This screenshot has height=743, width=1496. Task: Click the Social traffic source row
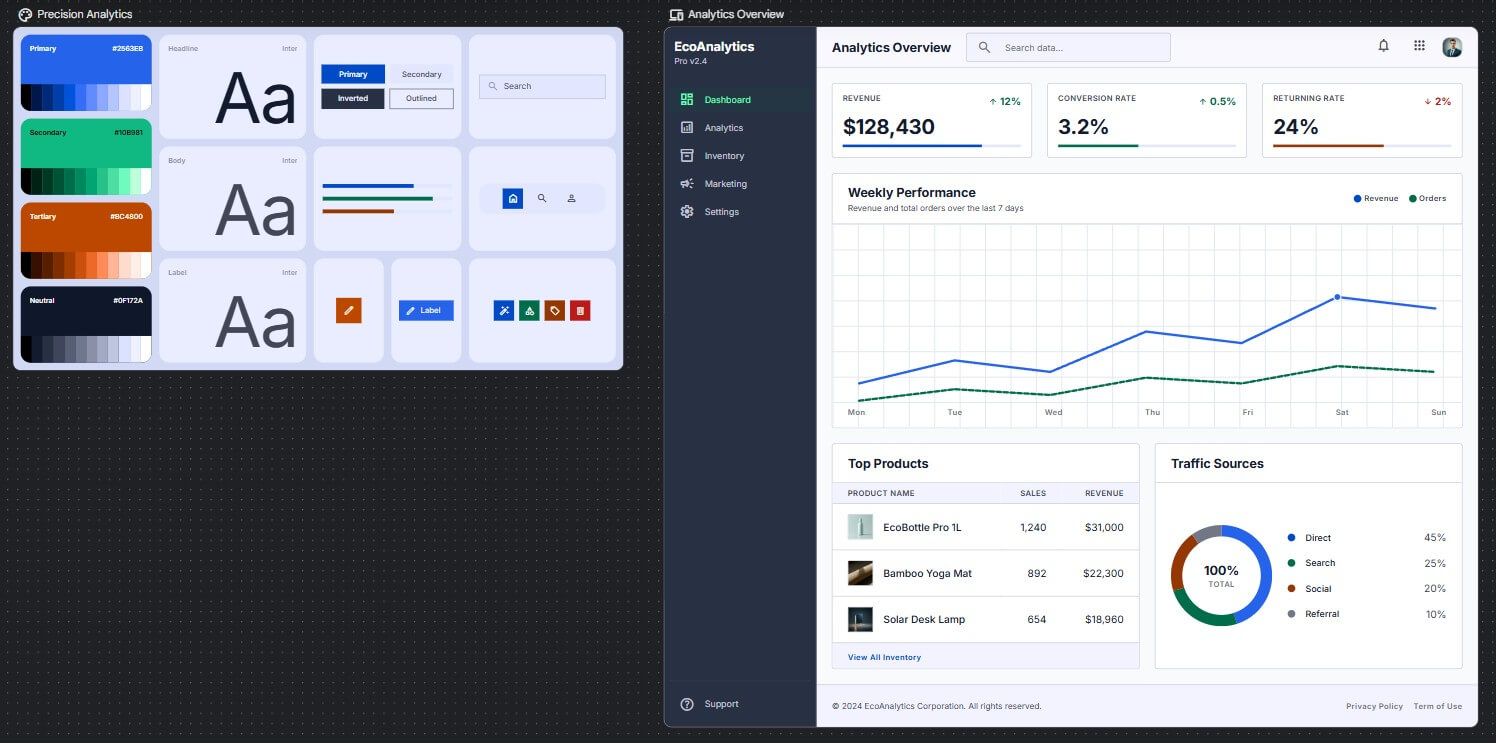coord(1367,589)
